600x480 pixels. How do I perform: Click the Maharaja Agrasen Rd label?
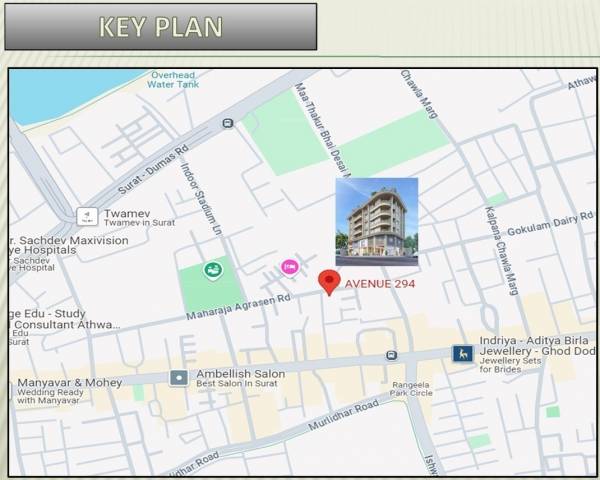238,307
